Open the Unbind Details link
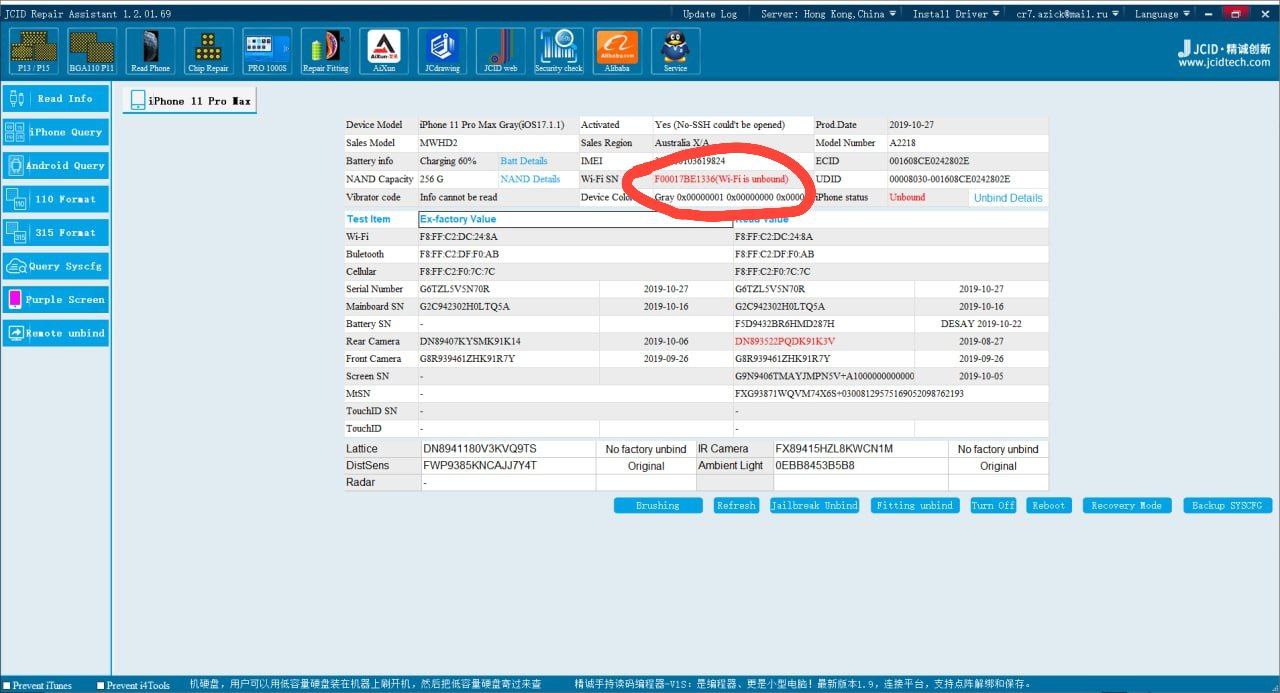This screenshot has height=693, width=1280. [1008, 198]
